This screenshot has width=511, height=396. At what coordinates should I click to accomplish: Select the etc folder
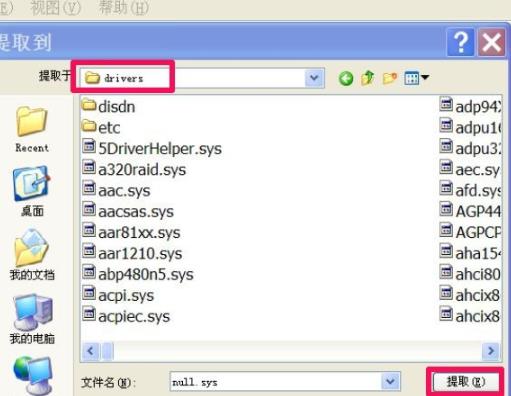click(x=101, y=127)
